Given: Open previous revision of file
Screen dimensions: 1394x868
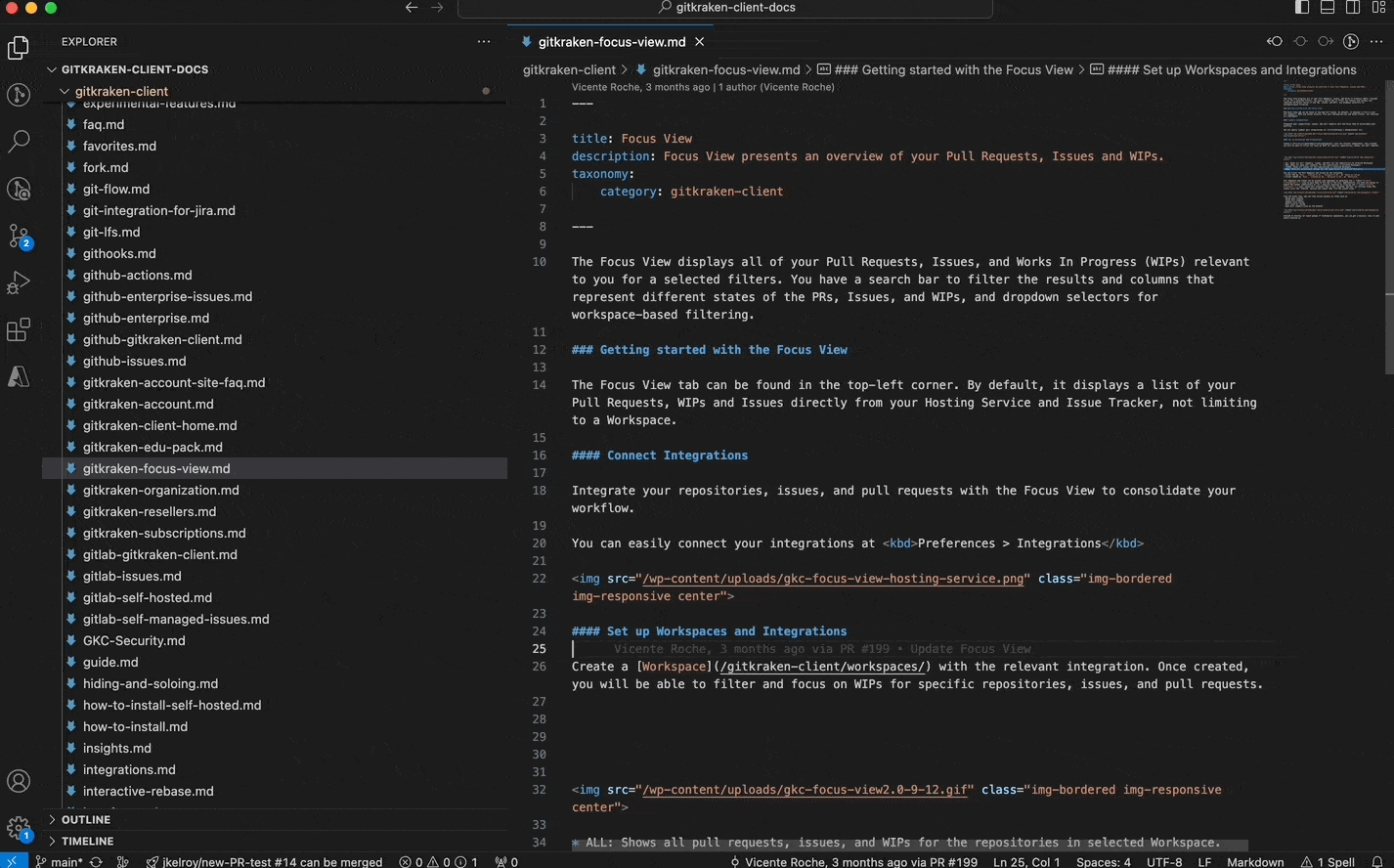Looking at the screenshot, I should (1275, 41).
